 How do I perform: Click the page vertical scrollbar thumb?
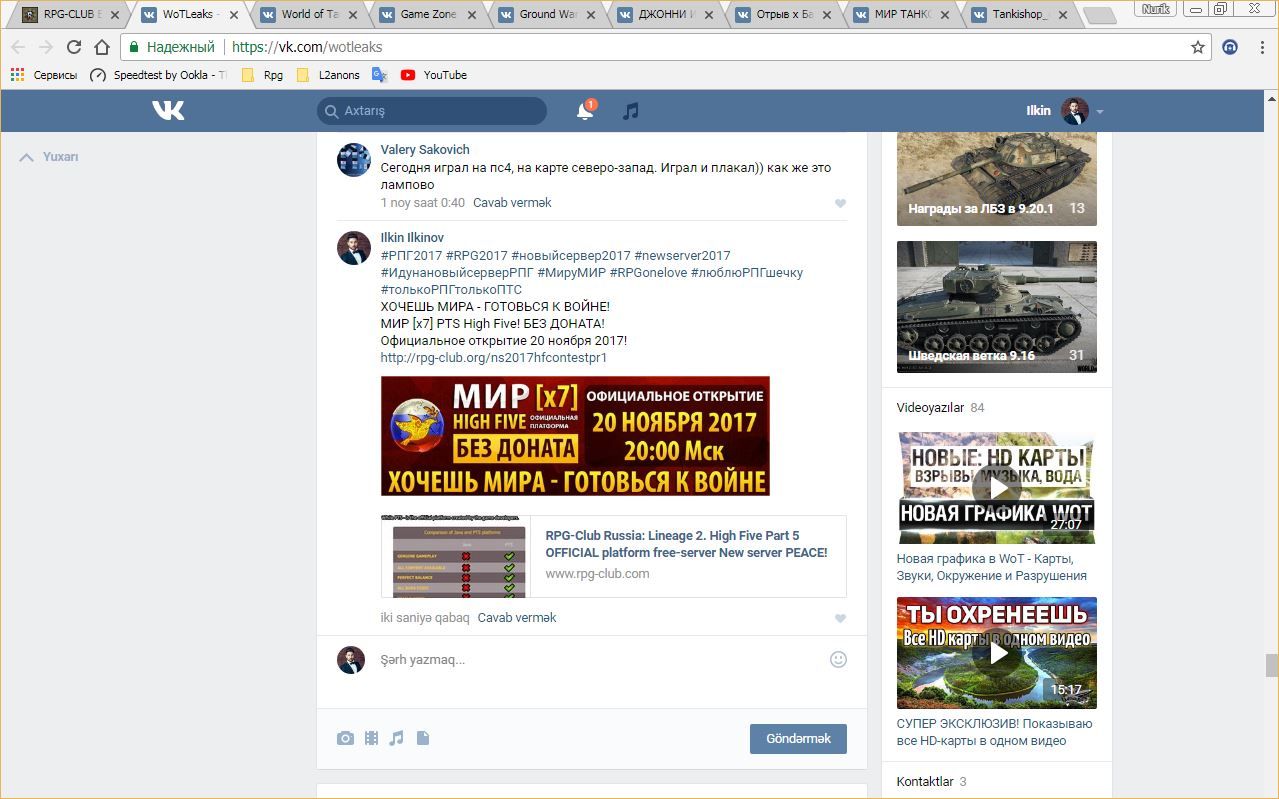(1271, 665)
